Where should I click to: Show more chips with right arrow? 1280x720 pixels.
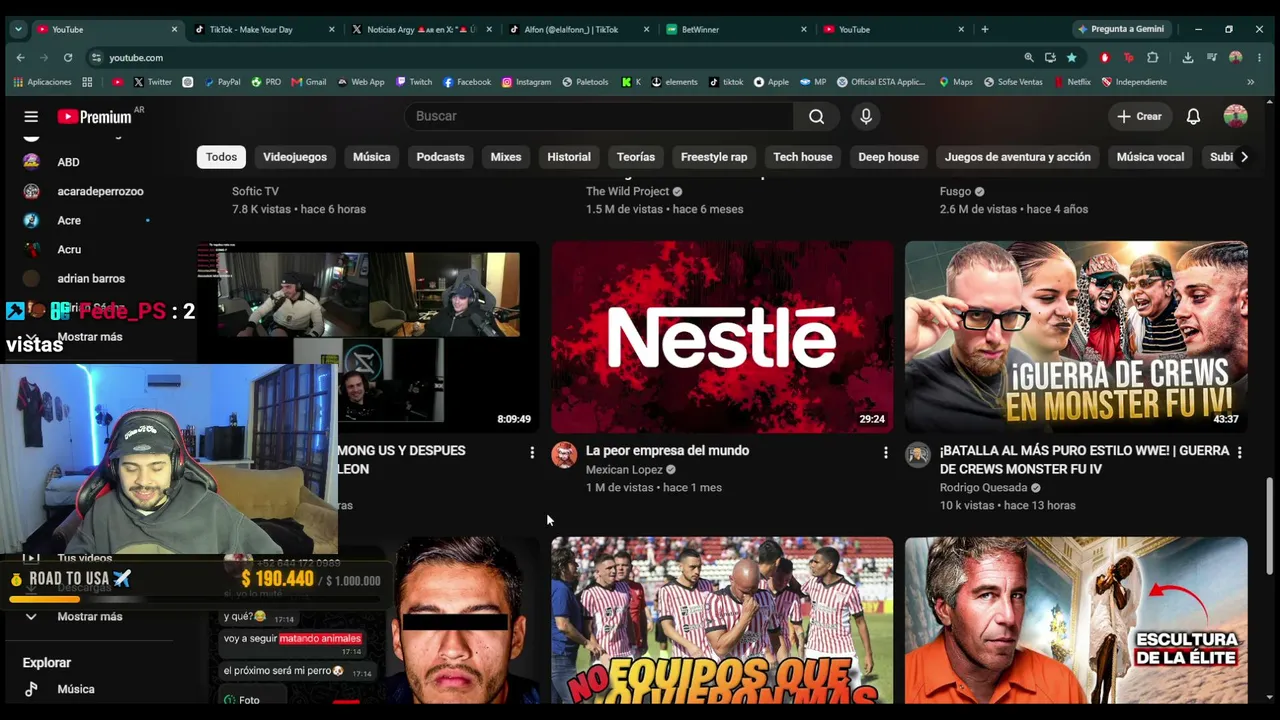pyautogui.click(x=1244, y=157)
